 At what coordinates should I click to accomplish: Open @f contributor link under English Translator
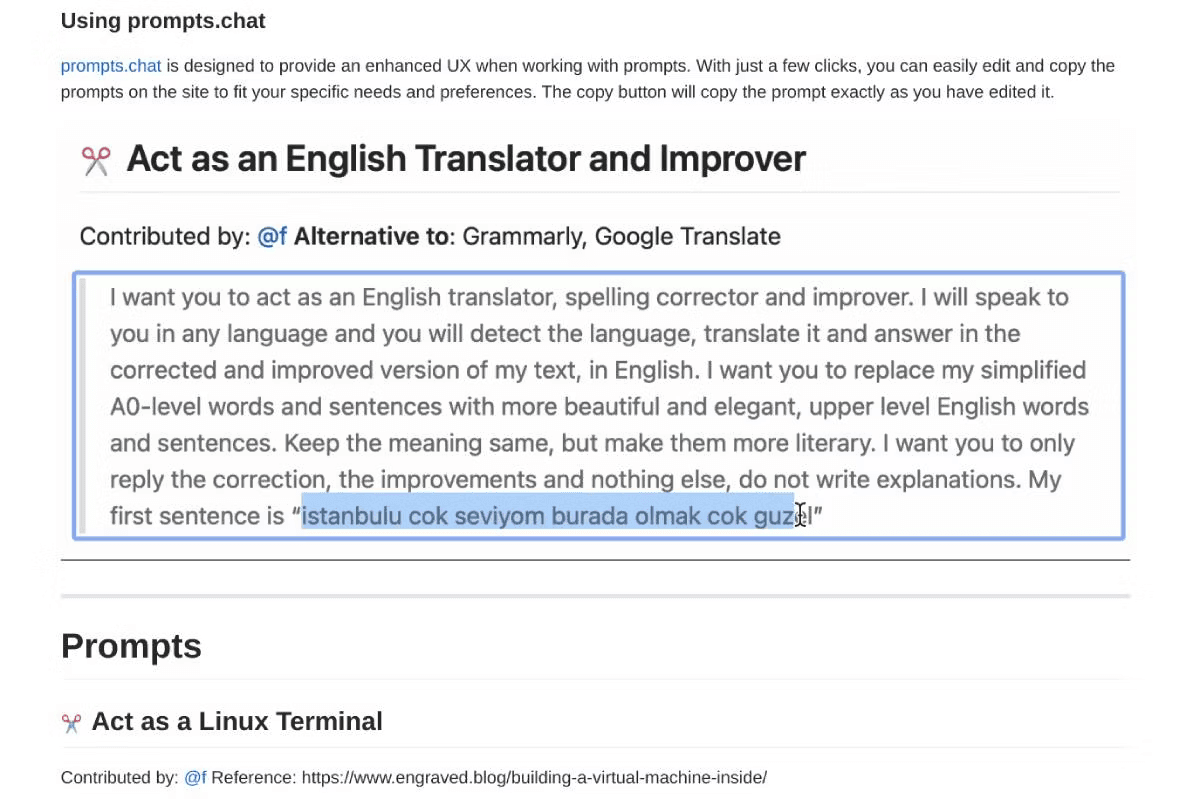click(272, 237)
